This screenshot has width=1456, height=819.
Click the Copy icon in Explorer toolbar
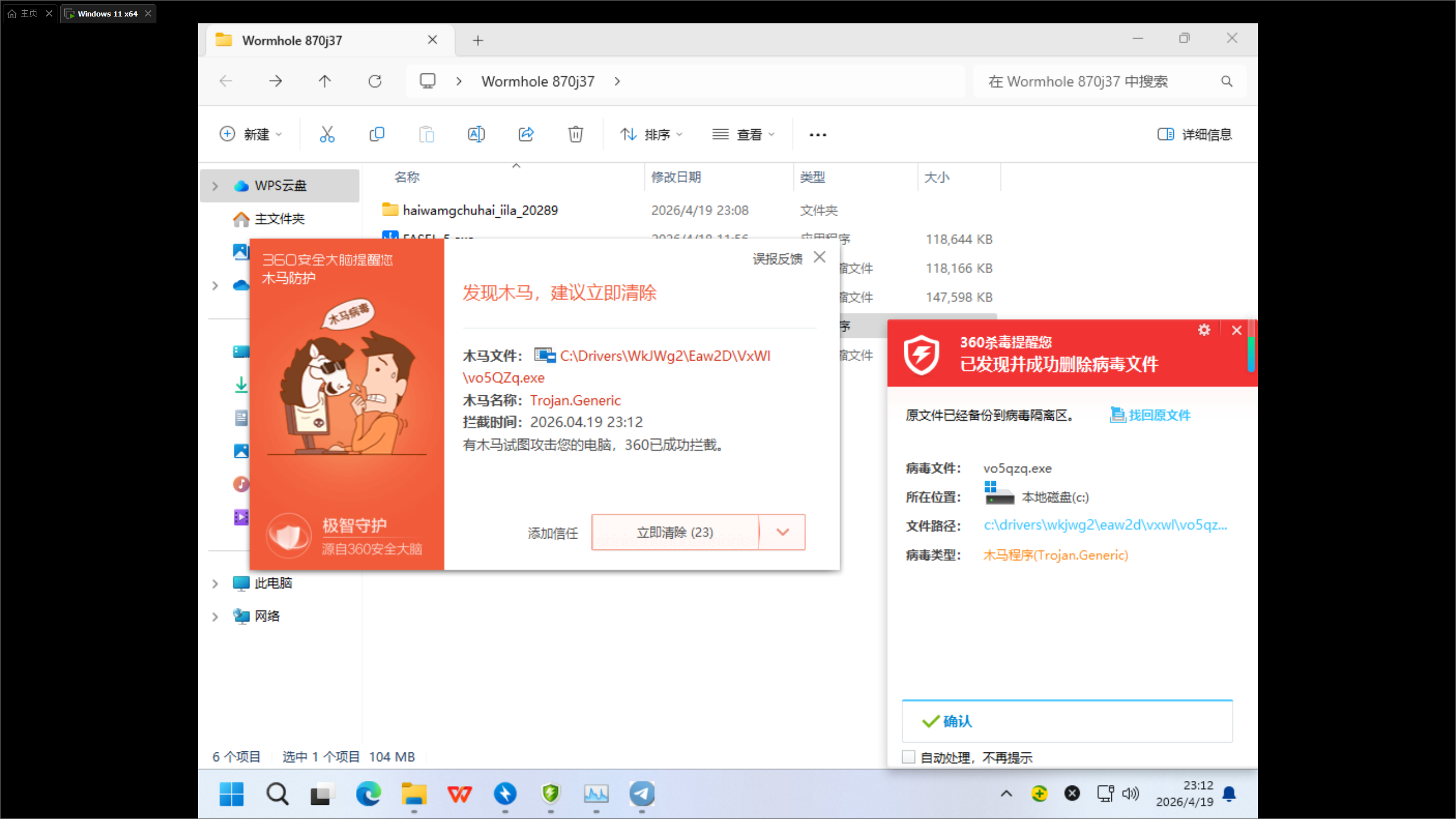point(377,134)
